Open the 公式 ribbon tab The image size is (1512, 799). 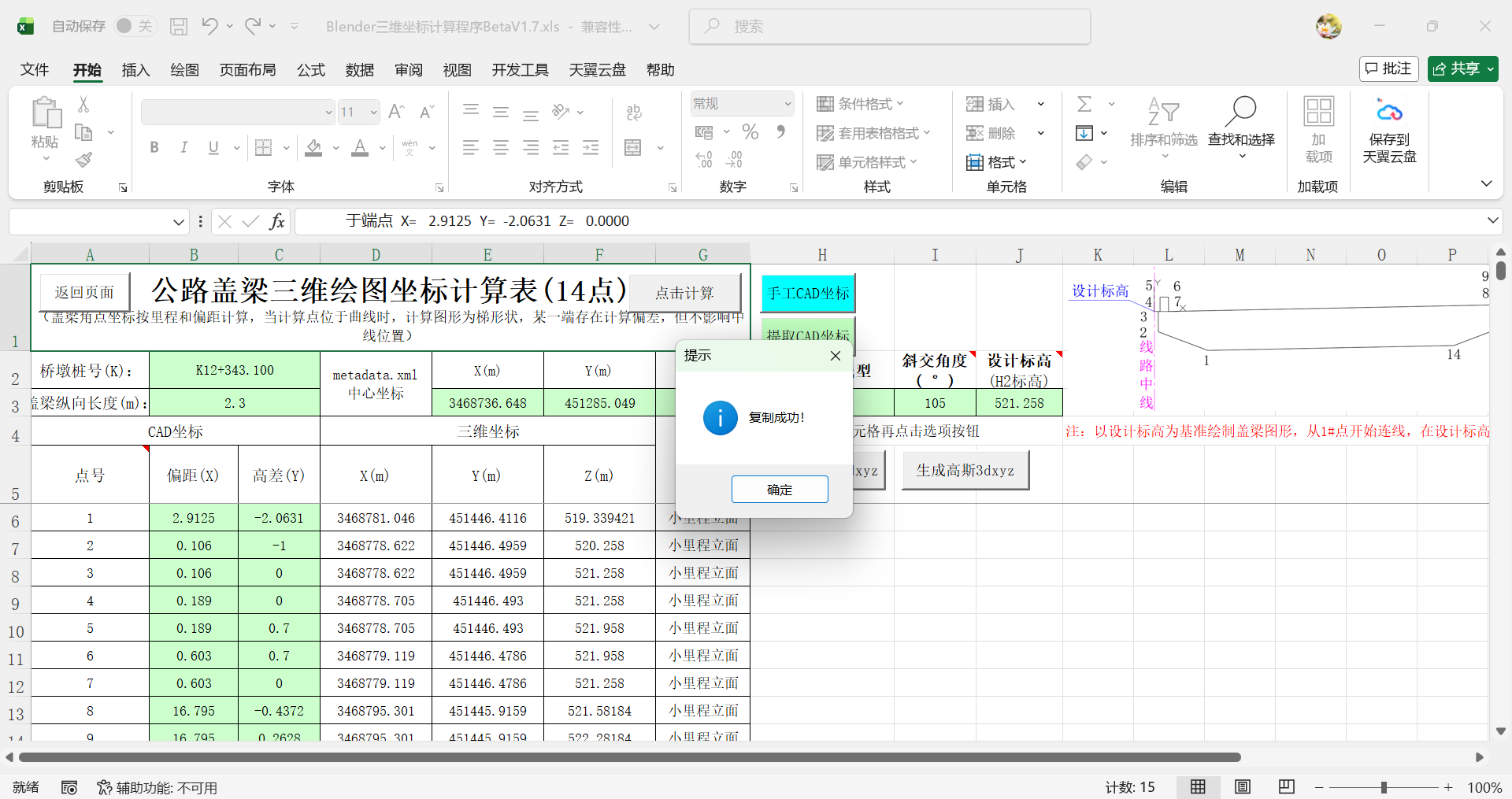pyautogui.click(x=310, y=70)
